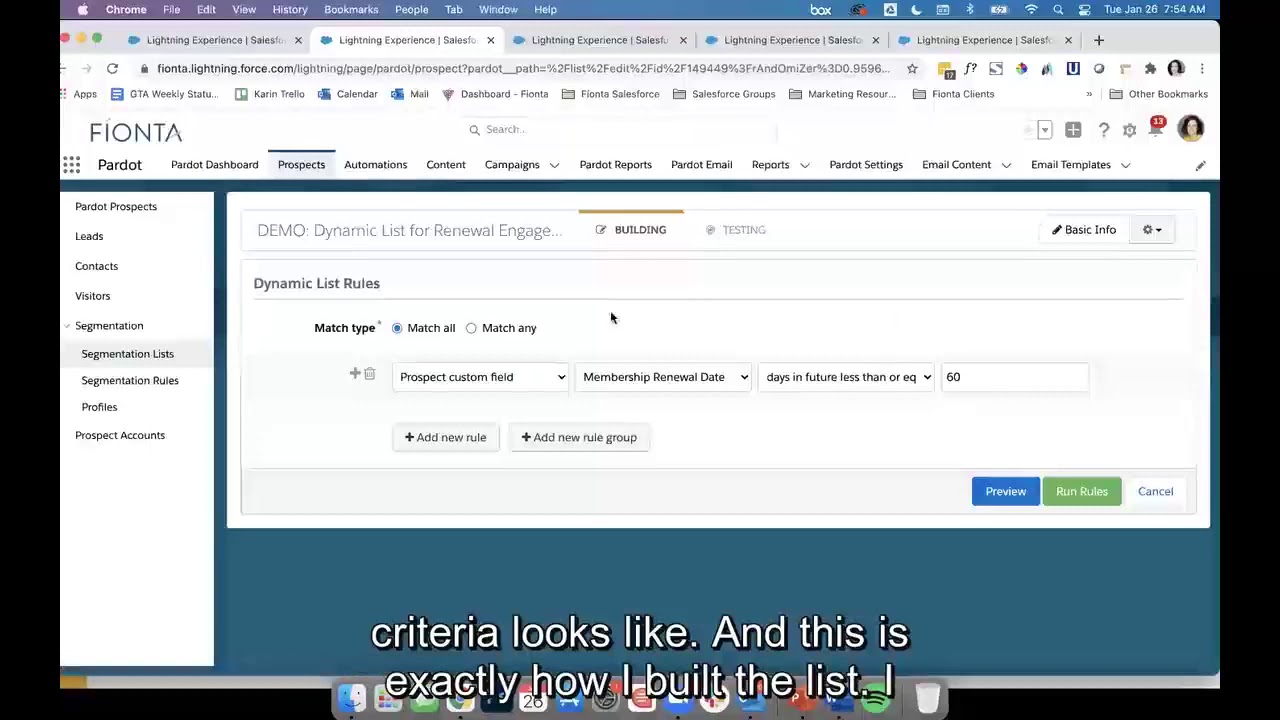
Task: Select the Match any radio button
Action: [471, 328]
